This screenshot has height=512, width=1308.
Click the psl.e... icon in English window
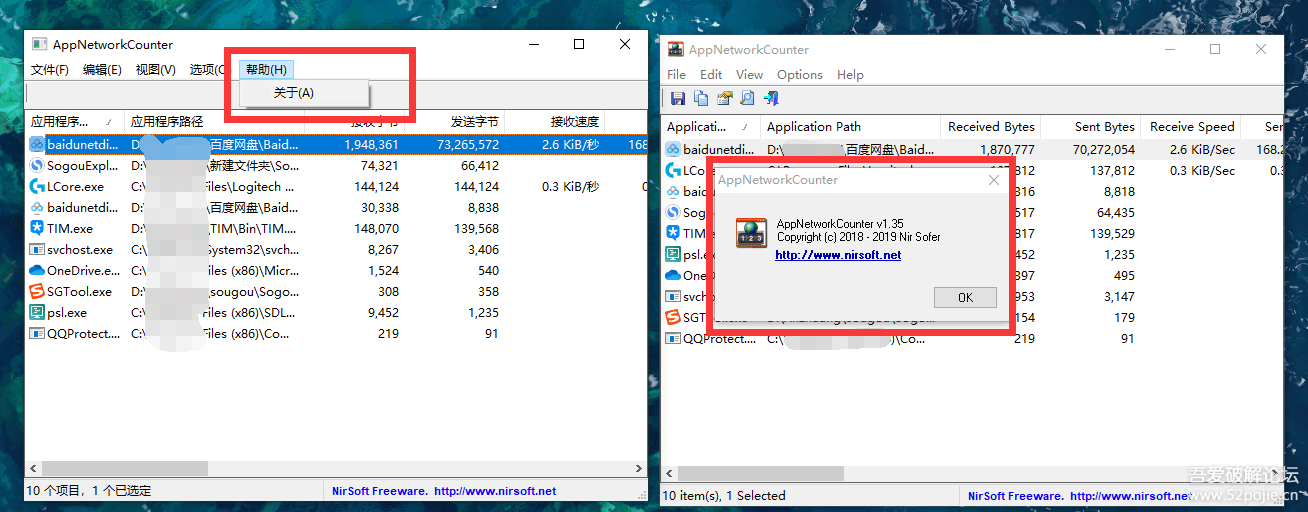pos(673,254)
